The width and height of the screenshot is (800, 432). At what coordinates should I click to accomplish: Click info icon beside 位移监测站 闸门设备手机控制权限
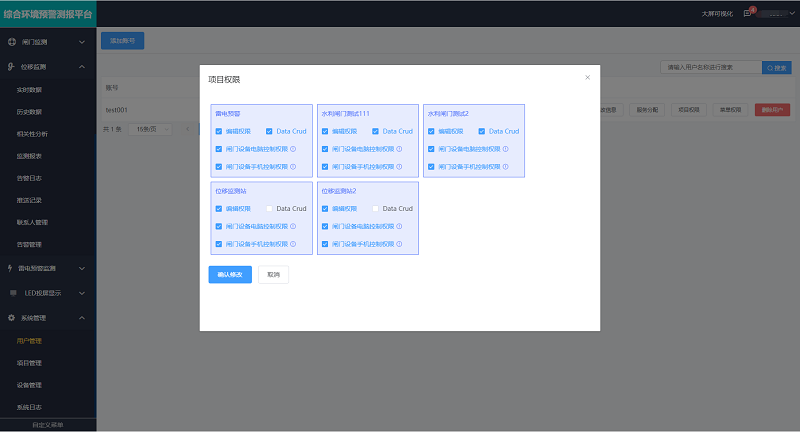(x=293, y=243)
